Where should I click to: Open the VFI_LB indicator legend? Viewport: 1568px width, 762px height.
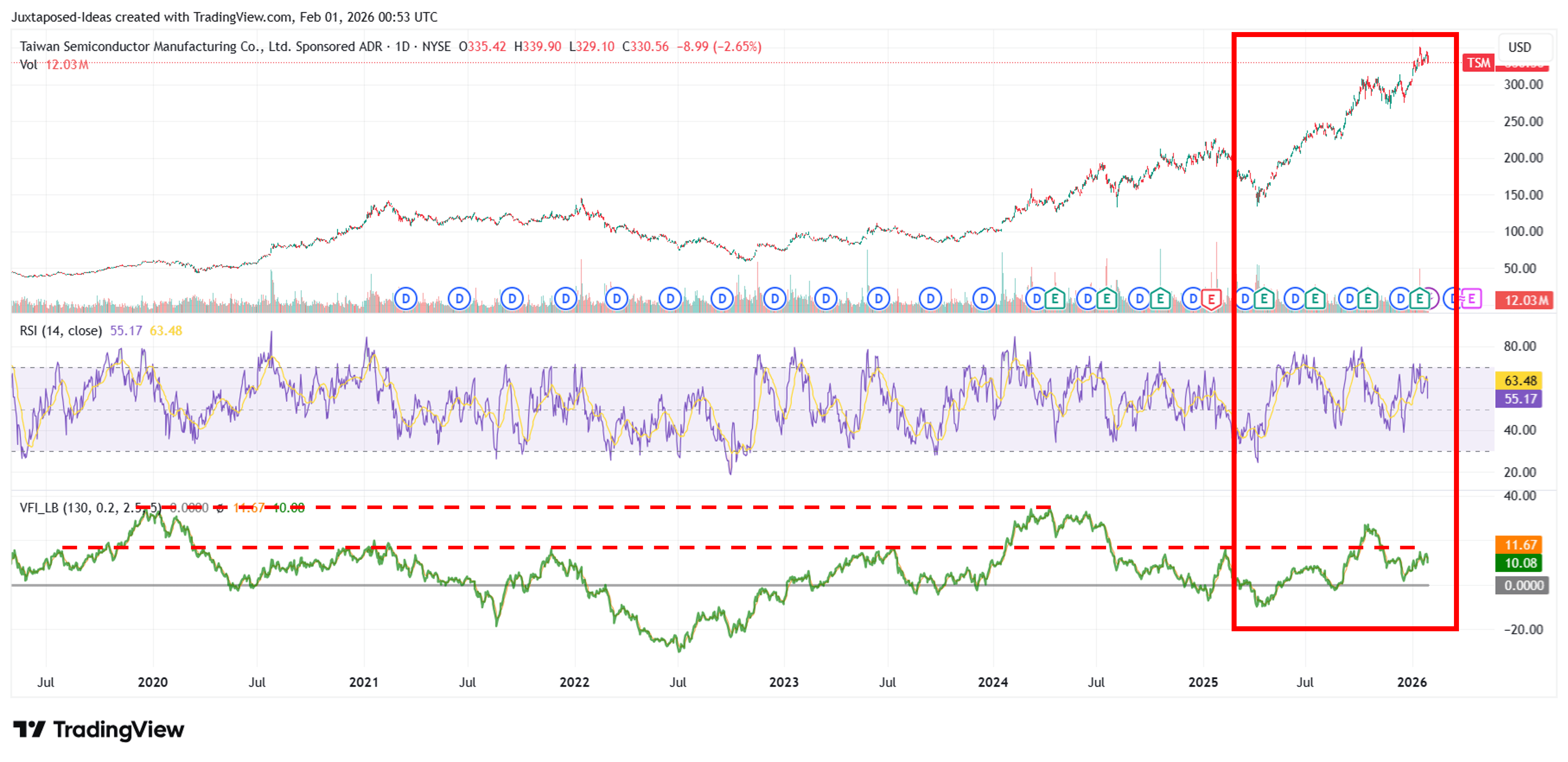(x=90, y=508)
